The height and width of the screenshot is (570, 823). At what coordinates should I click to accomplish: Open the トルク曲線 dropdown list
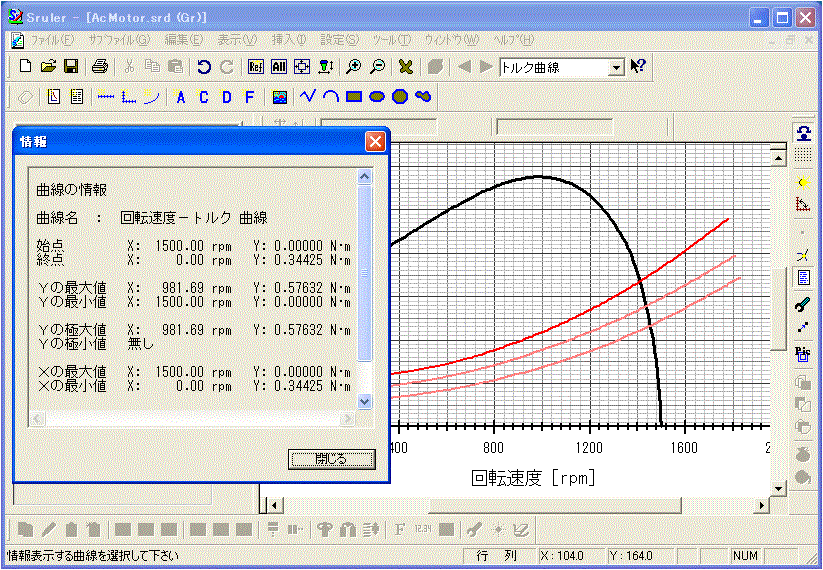616,68
